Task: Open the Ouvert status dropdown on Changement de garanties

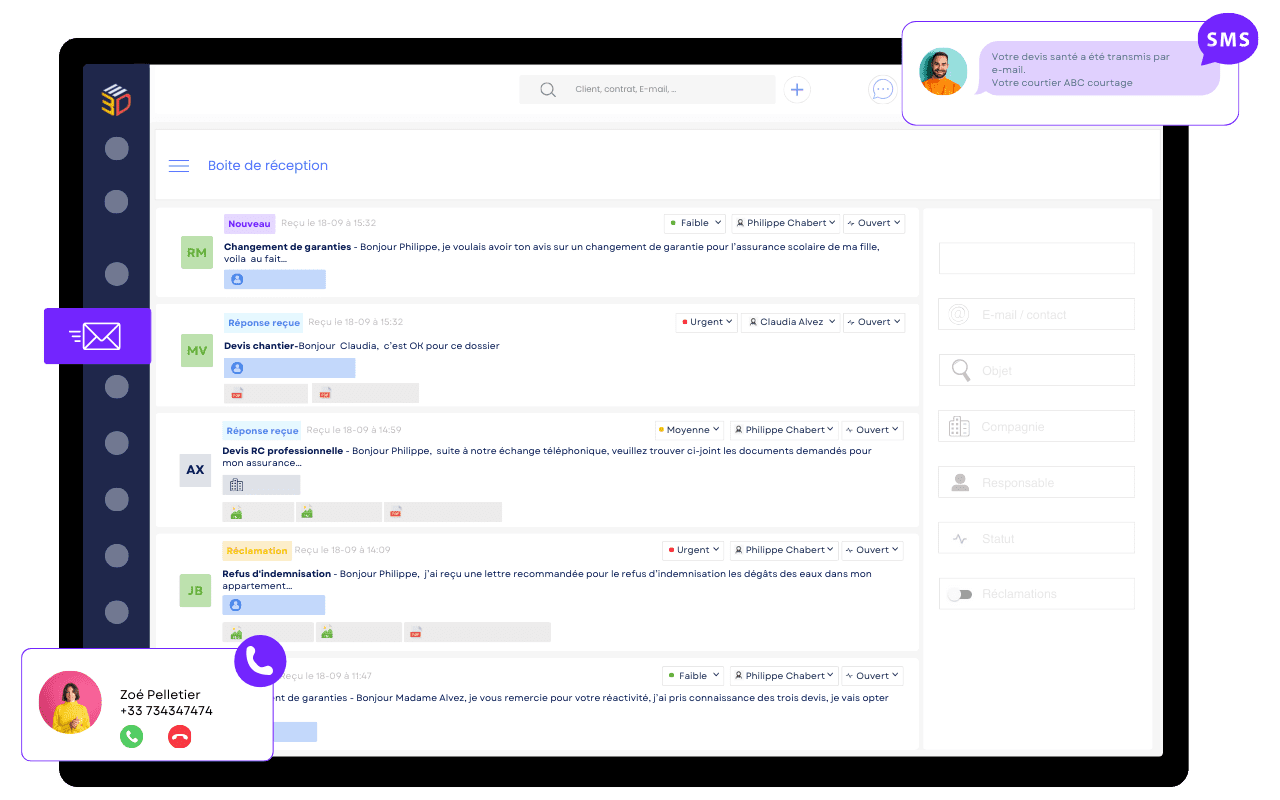Action: coord(874,223)
